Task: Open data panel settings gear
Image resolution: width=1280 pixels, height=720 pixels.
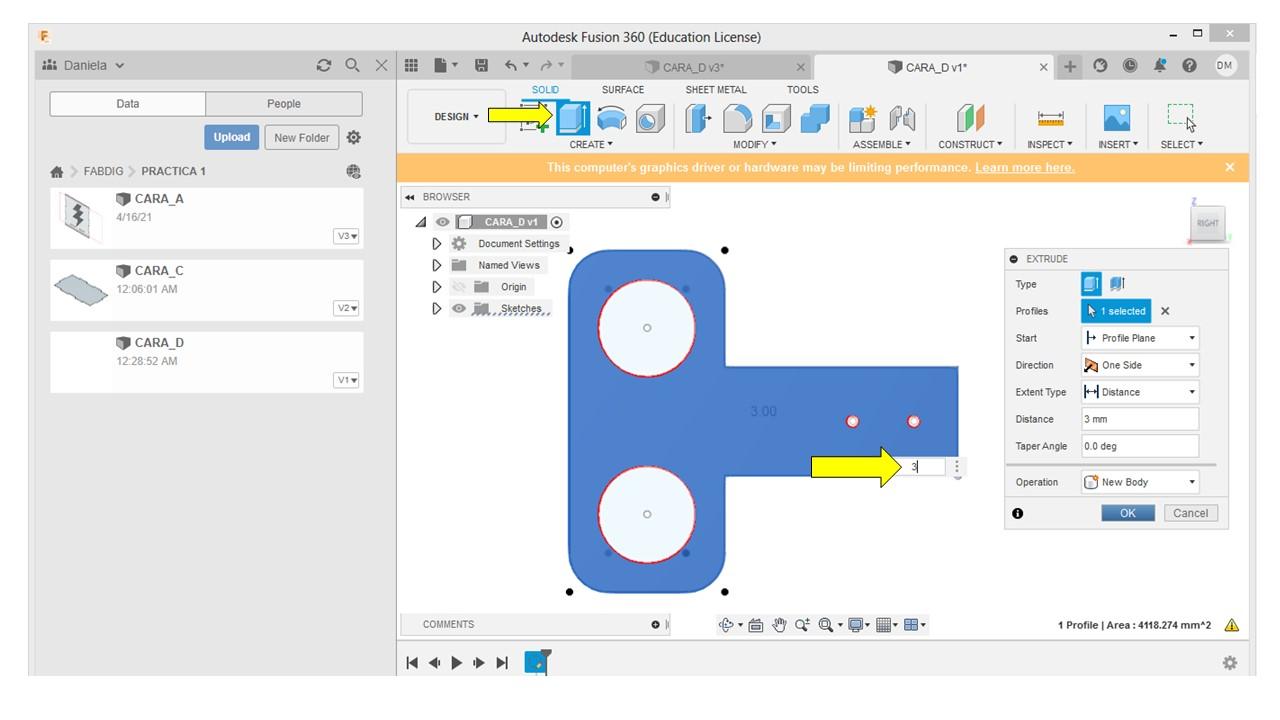Action: pos(353,138)
